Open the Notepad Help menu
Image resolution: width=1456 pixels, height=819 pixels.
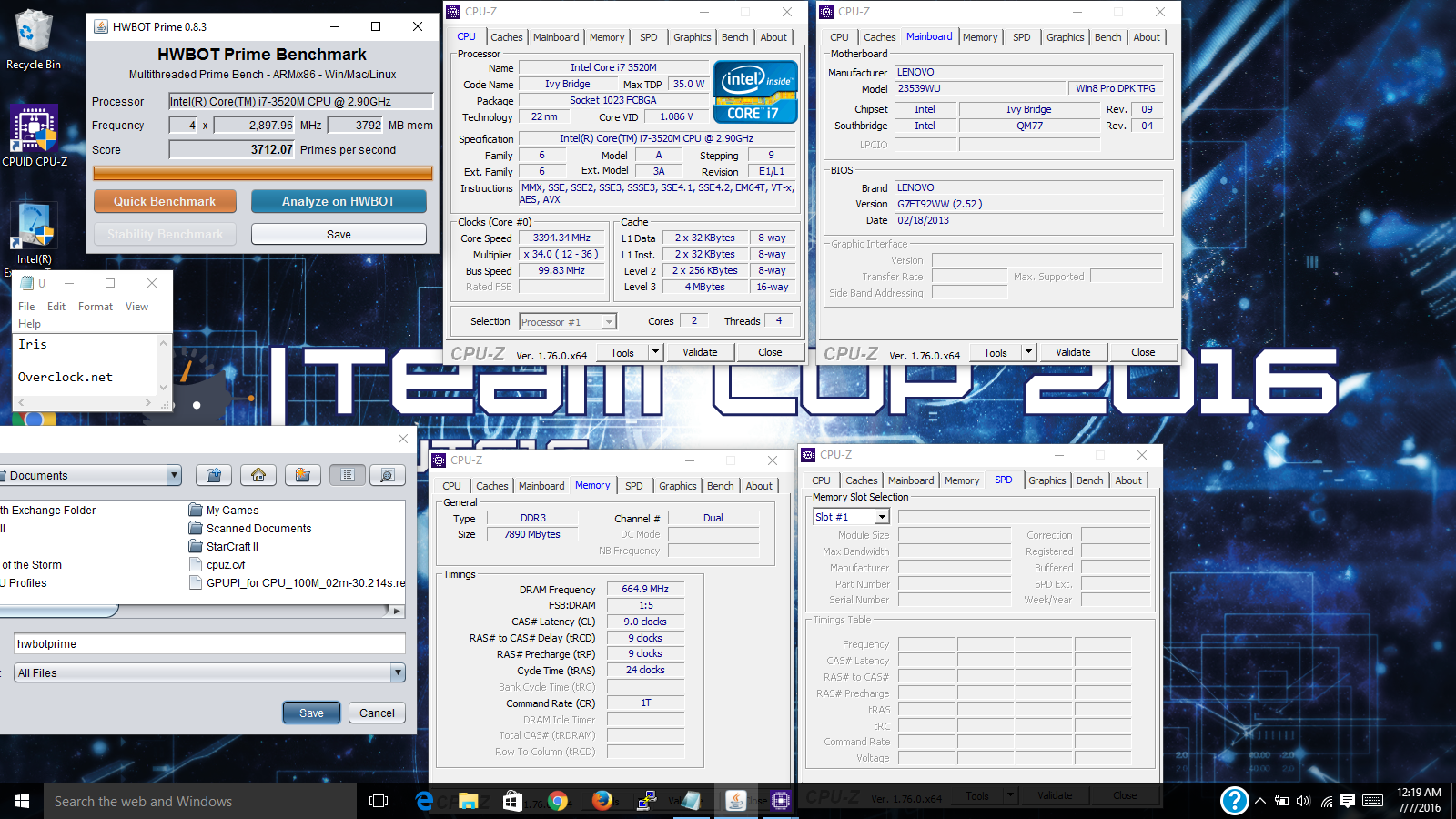(30, 324)
